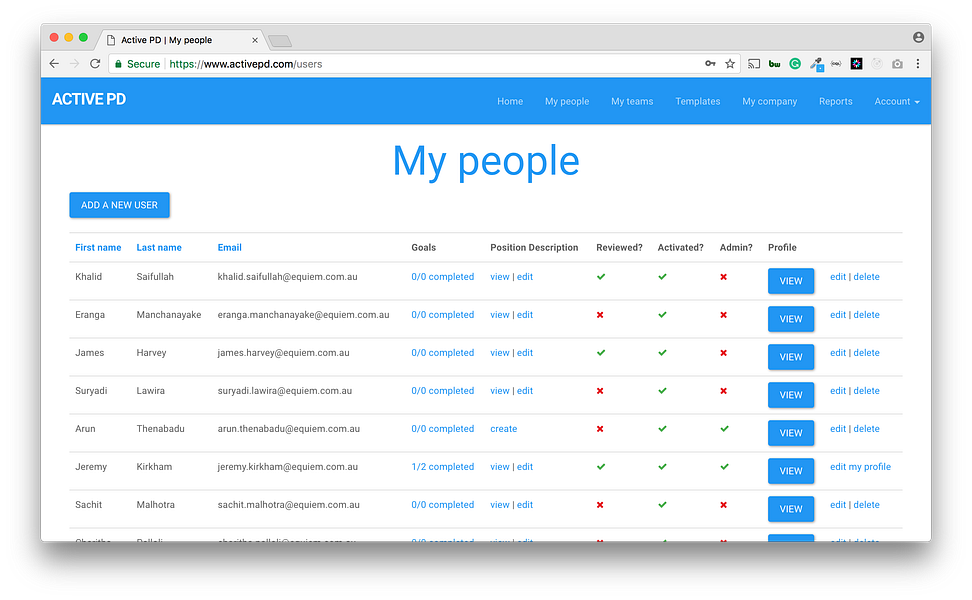Click edit my profile for Jeremy
Screen dimensions: 972x600
pyautogui.click(x=860, y=467)
